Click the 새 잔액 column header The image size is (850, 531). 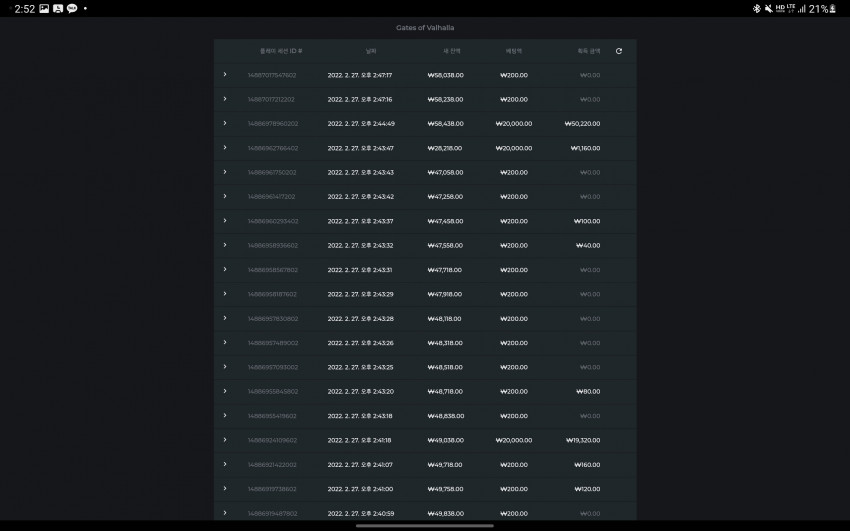[x=452, y=51]
